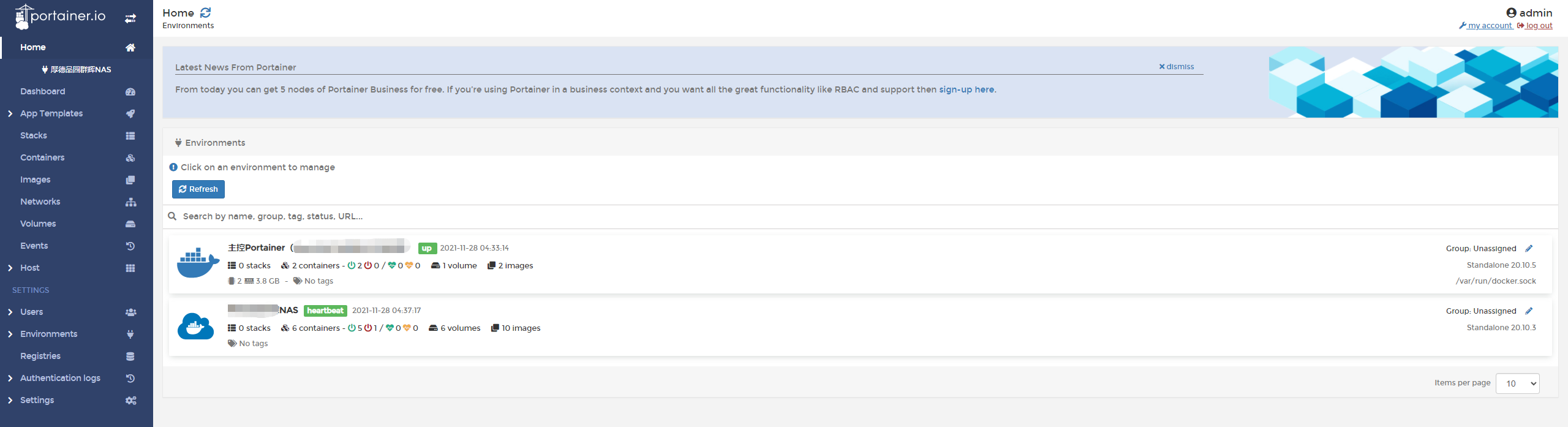
Task: Click '/var/run/docker.sock' text
Action: (x=1496, y=281)
